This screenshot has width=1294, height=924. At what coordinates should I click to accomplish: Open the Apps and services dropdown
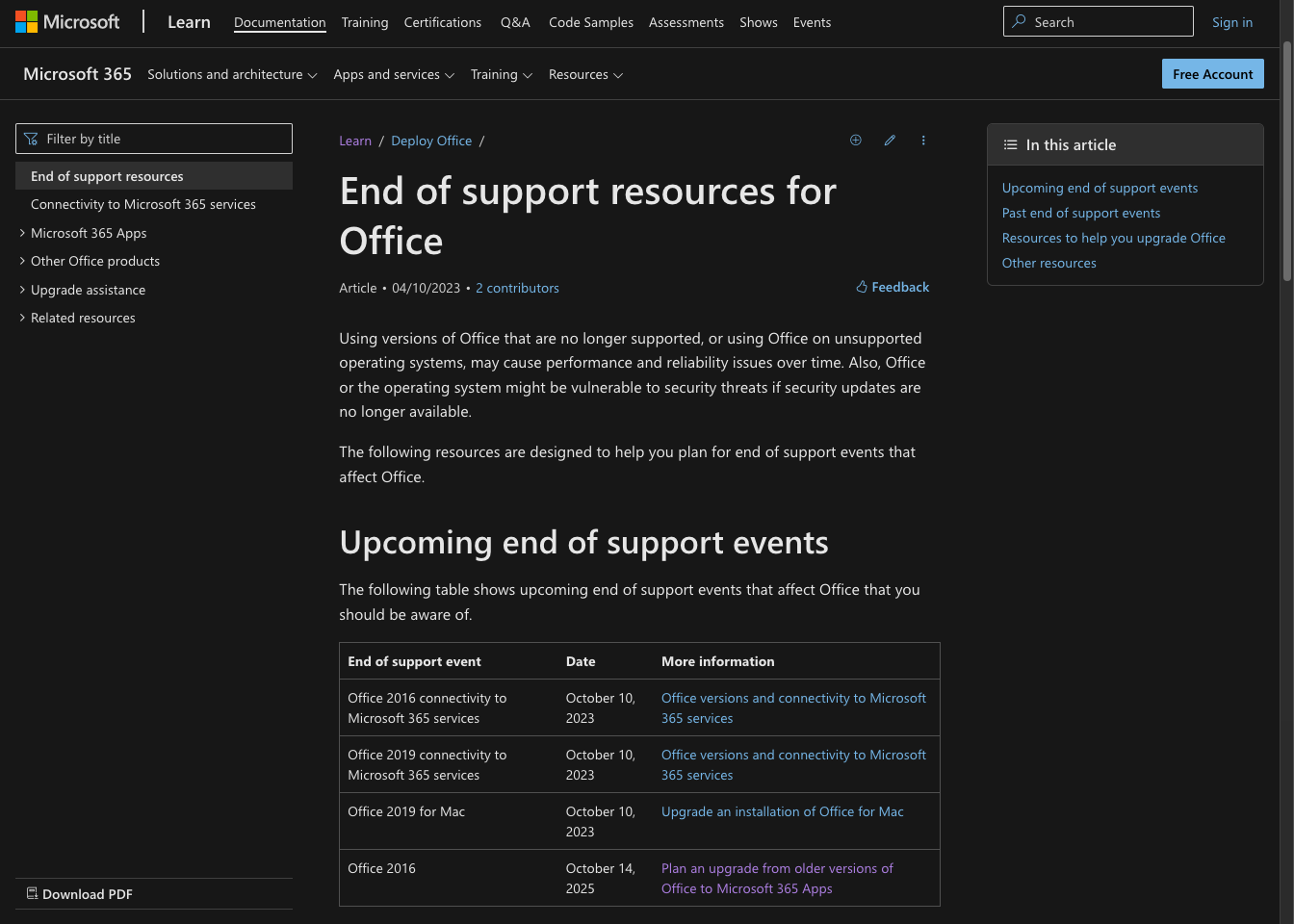pyautogui.click(x=393, y=75)
